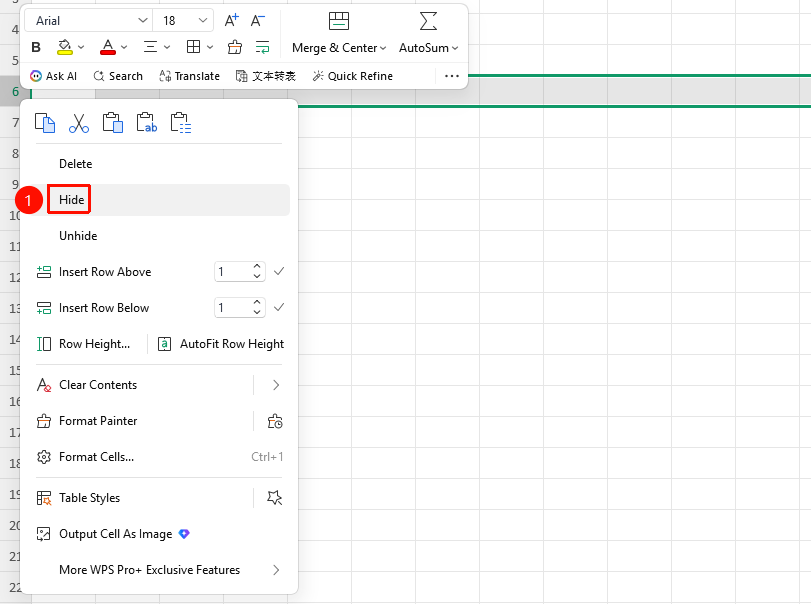Choose Hide in the context menu
This screenshot has height=604, width=811.
[x=71, y=200]
